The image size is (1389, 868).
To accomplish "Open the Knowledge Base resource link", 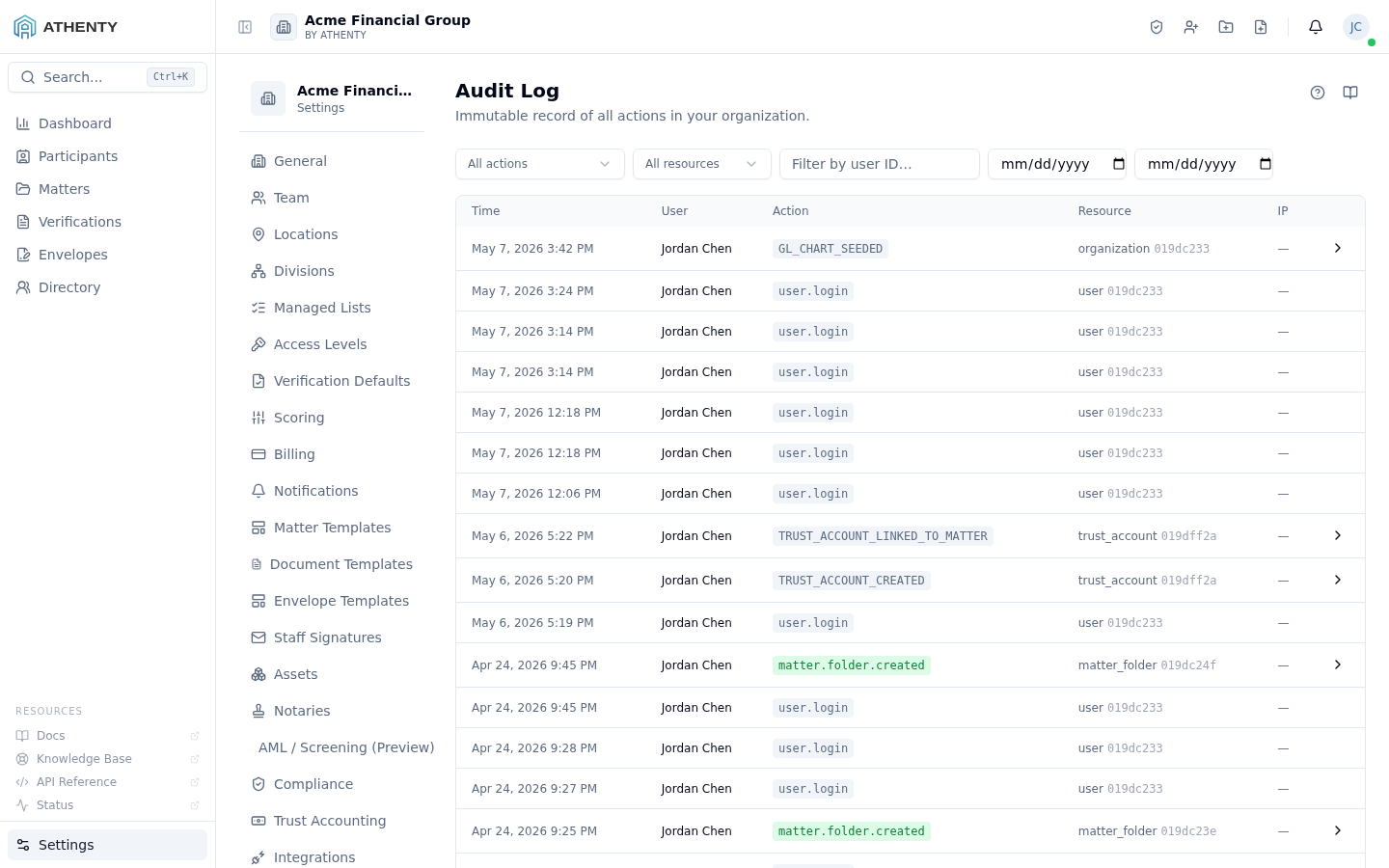I will click(x=107, y=759).
